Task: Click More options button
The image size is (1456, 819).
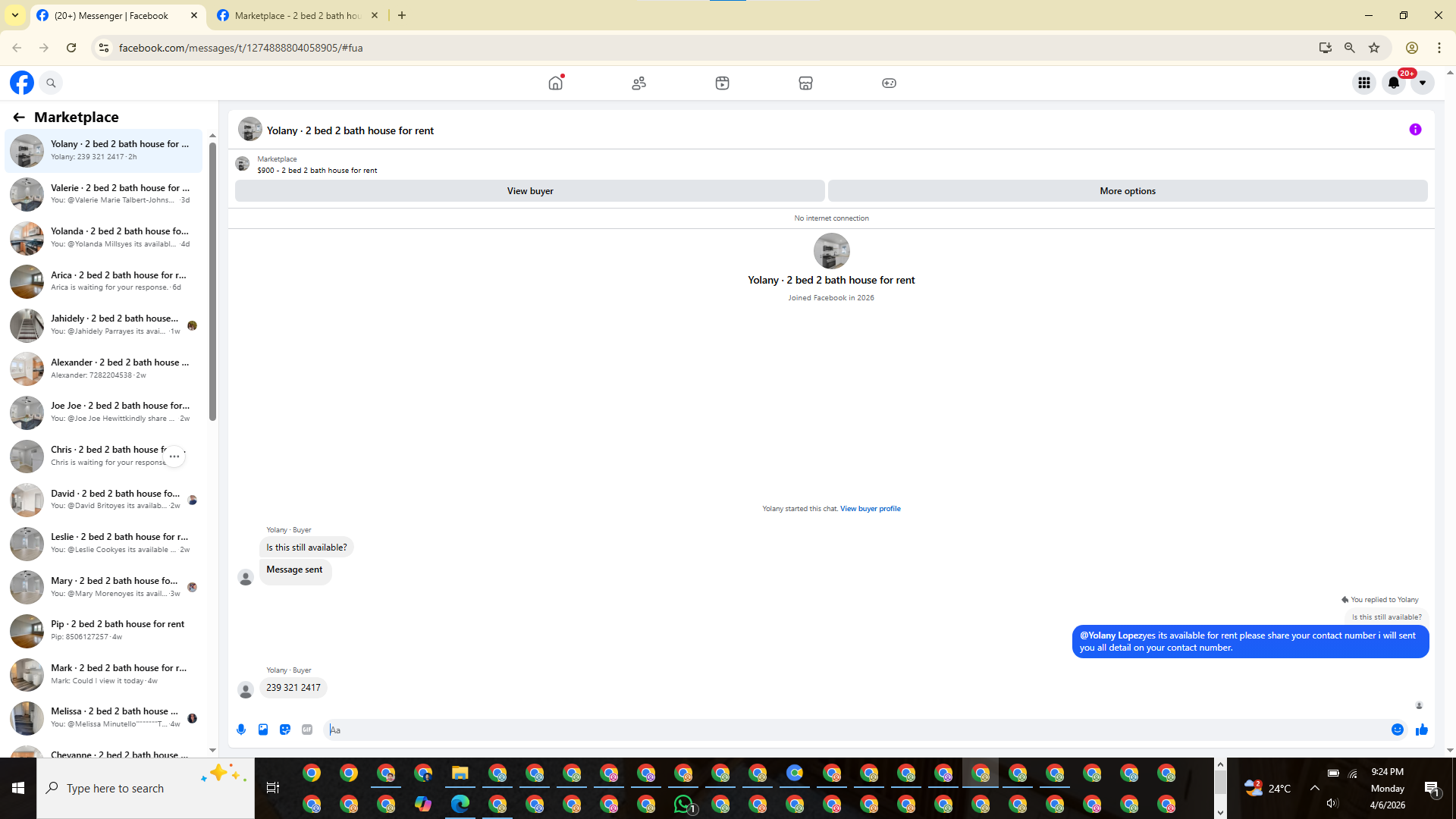Action: [x=1128, y=191]
